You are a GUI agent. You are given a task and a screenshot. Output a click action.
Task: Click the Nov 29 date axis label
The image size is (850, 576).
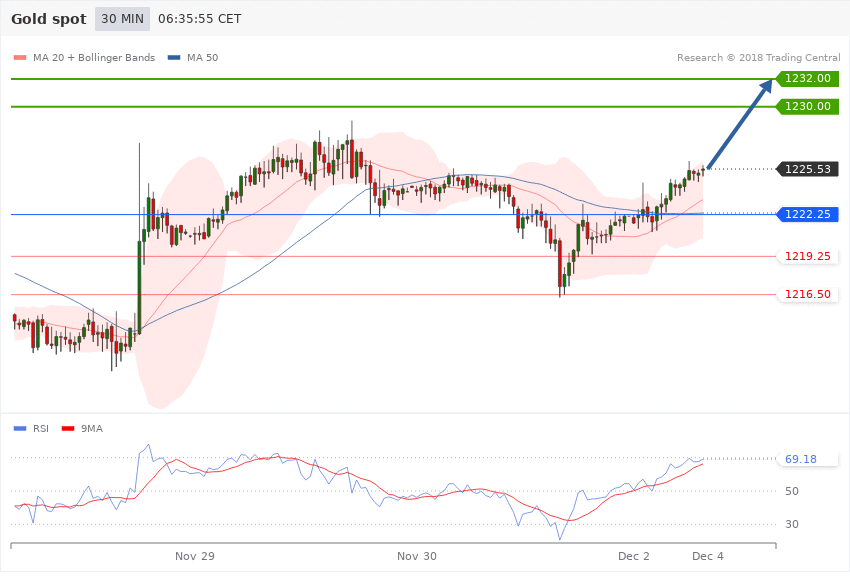point(195,556)
